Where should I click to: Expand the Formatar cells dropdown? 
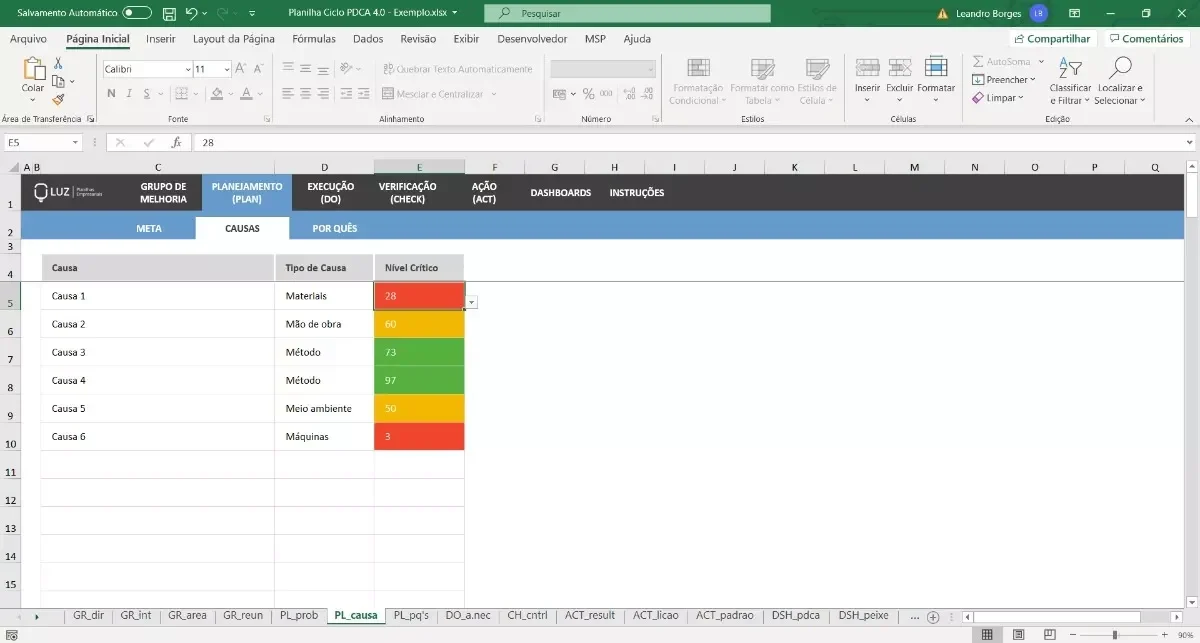pos(936,99)
